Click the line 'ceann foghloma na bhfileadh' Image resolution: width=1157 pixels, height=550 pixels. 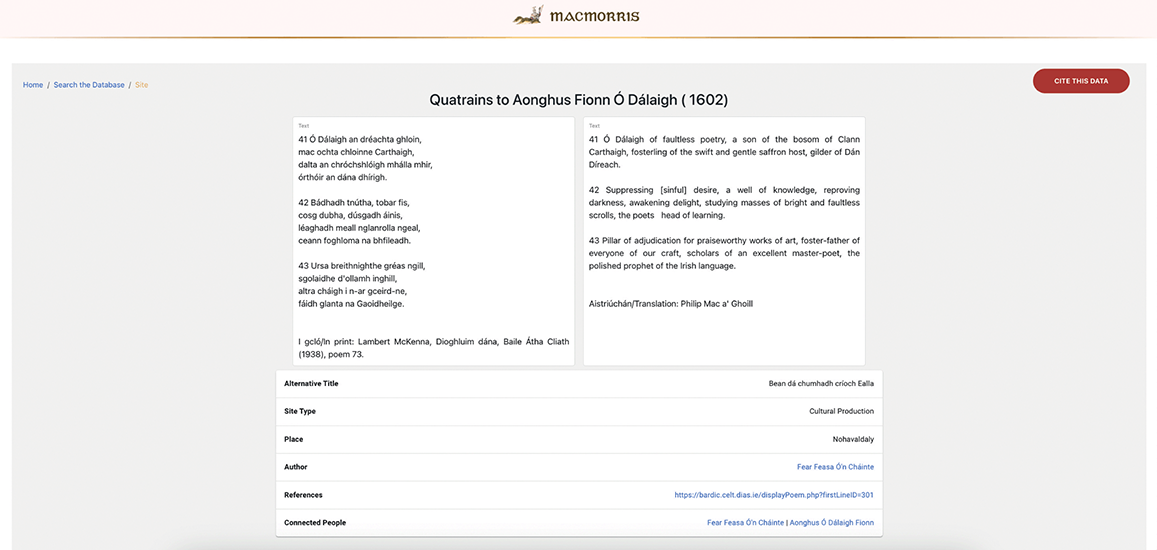click(354, 241)
